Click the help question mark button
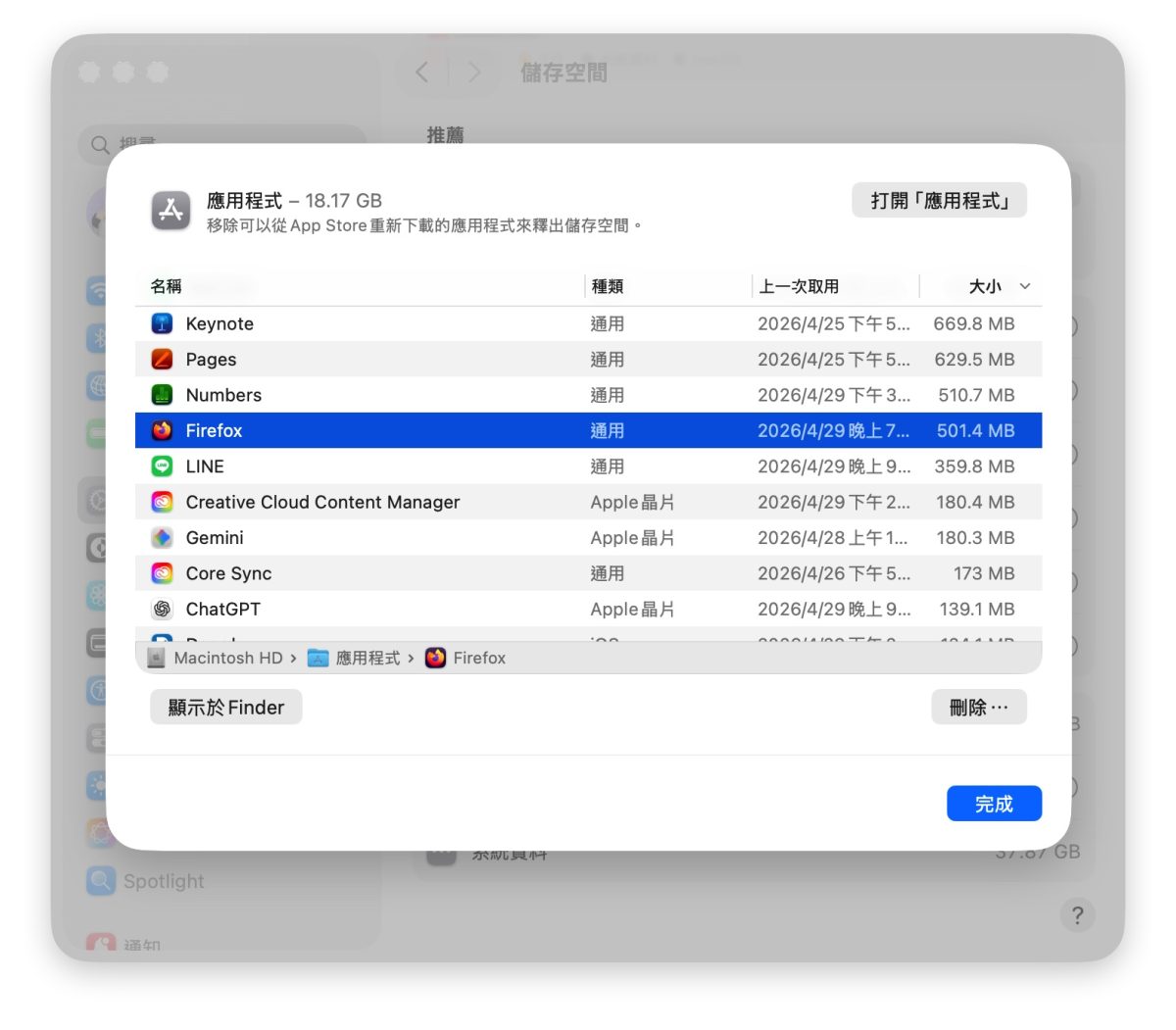The image size is (1176, 1030). [1077, 915]
